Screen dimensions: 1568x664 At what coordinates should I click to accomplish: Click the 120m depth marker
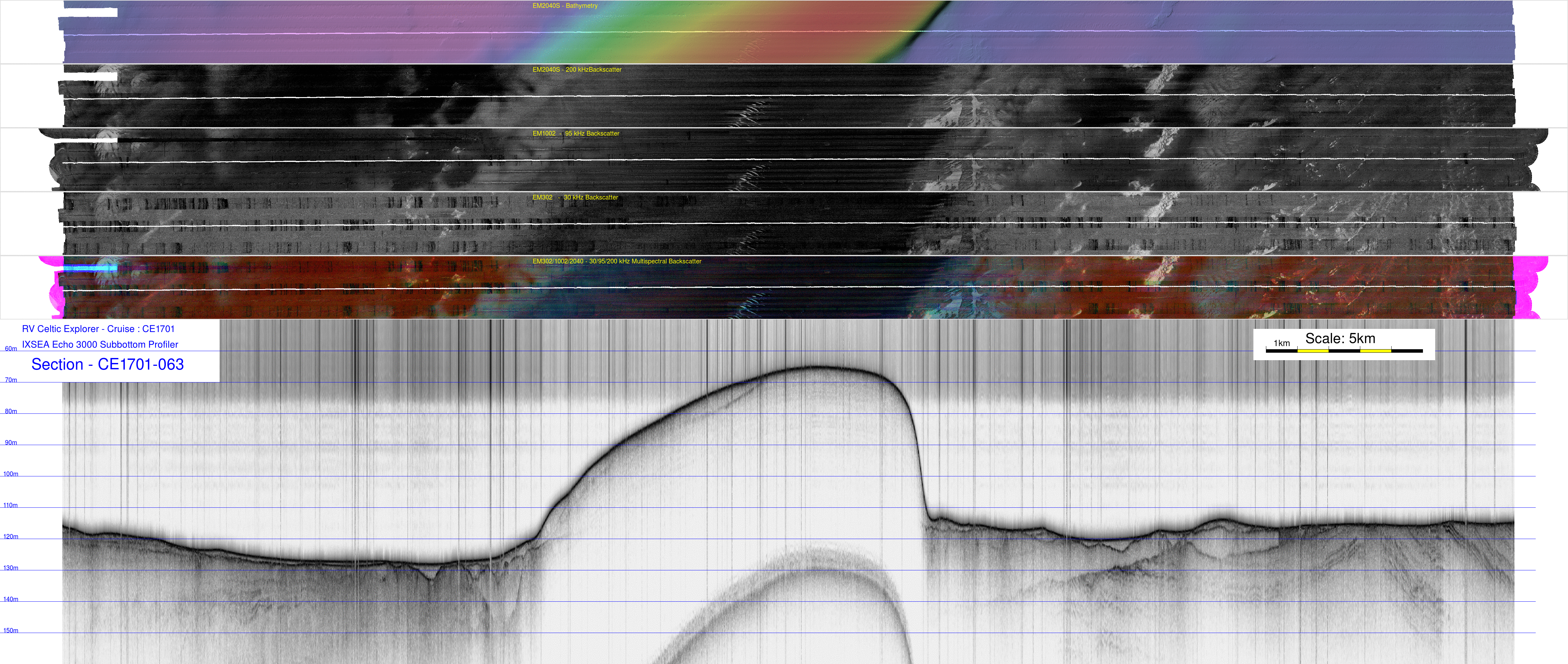pos(11,537)
